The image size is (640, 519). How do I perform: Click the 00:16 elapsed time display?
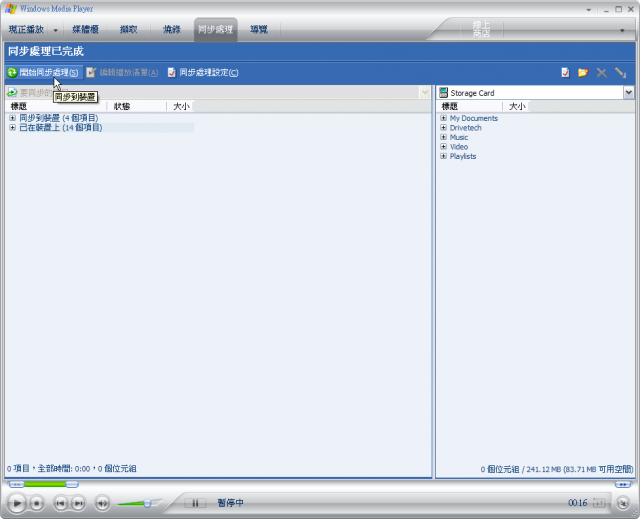point(577,503)
